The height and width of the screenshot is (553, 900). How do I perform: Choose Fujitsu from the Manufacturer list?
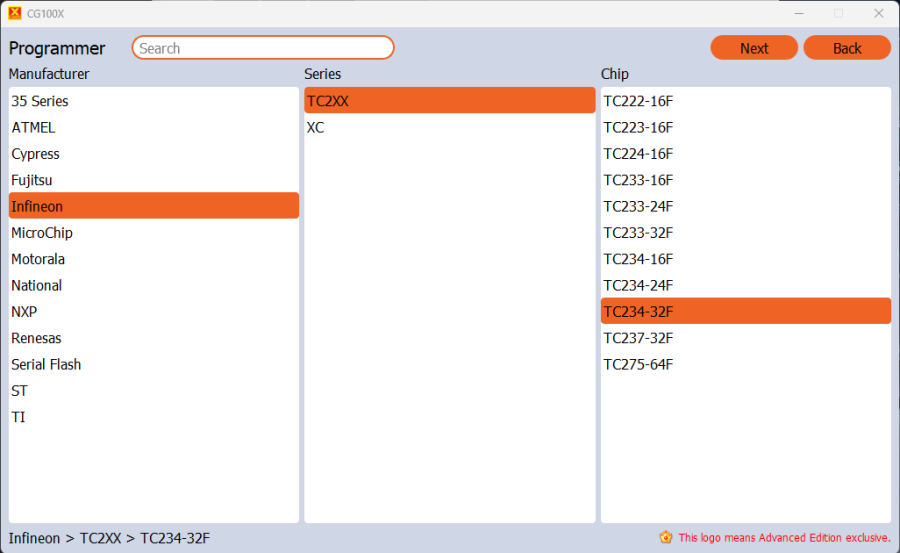point(32,180)
